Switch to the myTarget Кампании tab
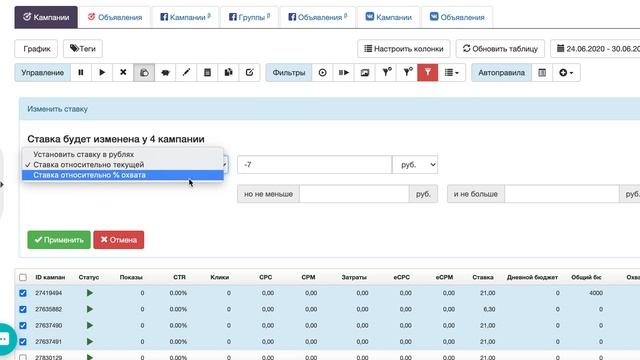Screen dimensions: 640x360 46,17
